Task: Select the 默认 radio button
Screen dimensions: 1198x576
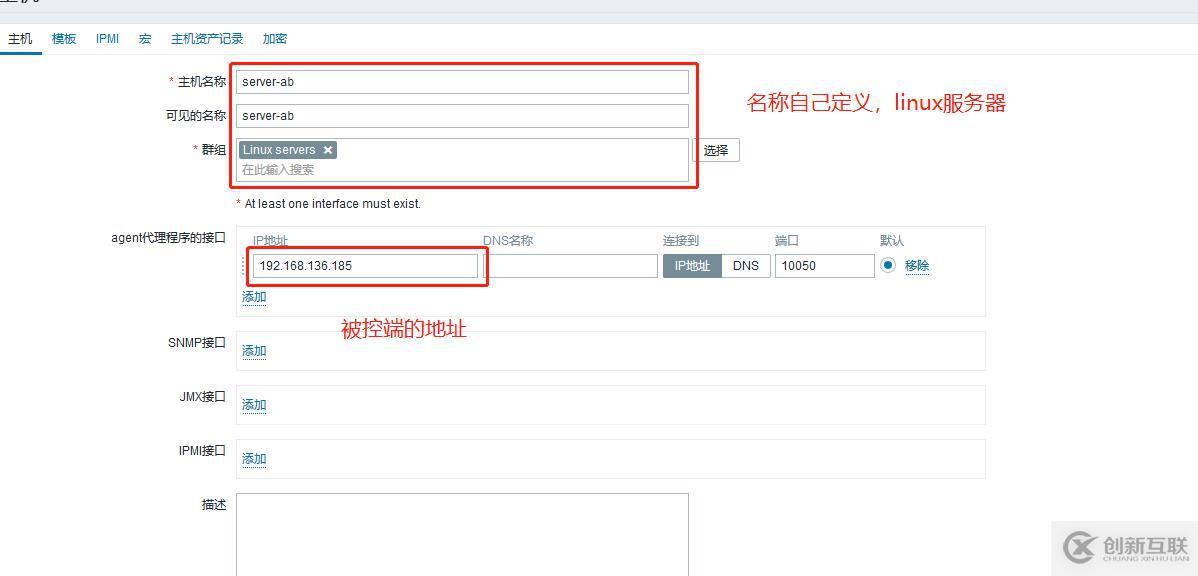Action: [x=886, y=265]
